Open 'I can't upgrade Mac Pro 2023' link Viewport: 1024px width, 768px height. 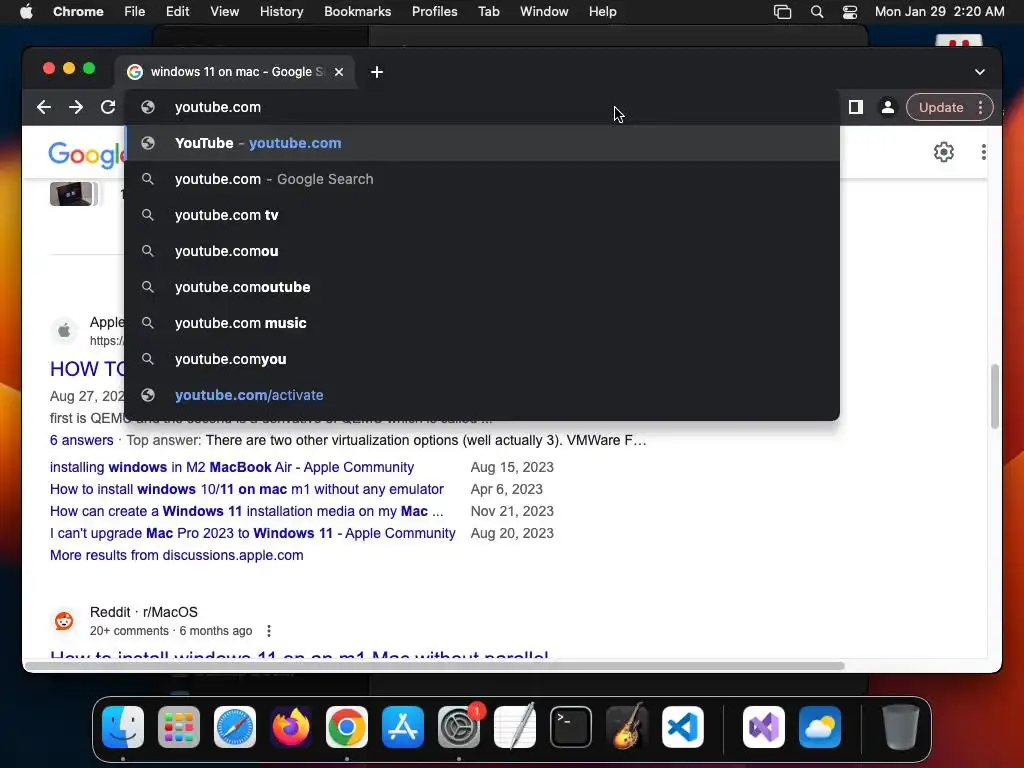click(x=253, y=533)
